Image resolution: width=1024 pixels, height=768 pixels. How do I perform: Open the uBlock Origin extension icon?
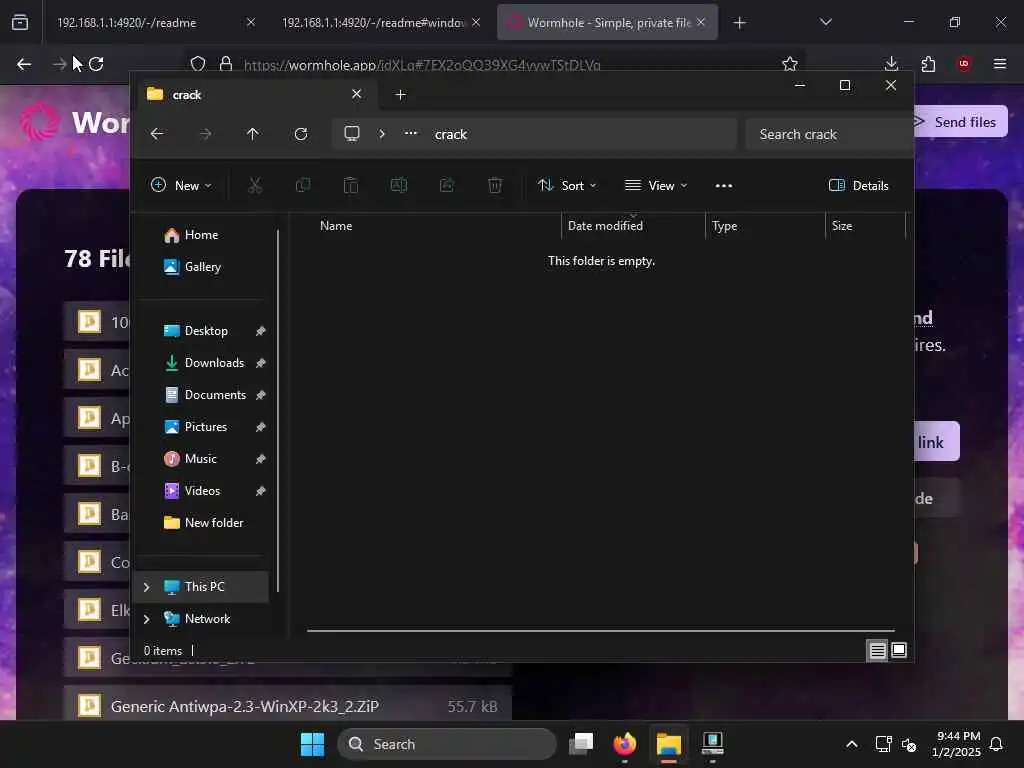[x=964, y=64]
